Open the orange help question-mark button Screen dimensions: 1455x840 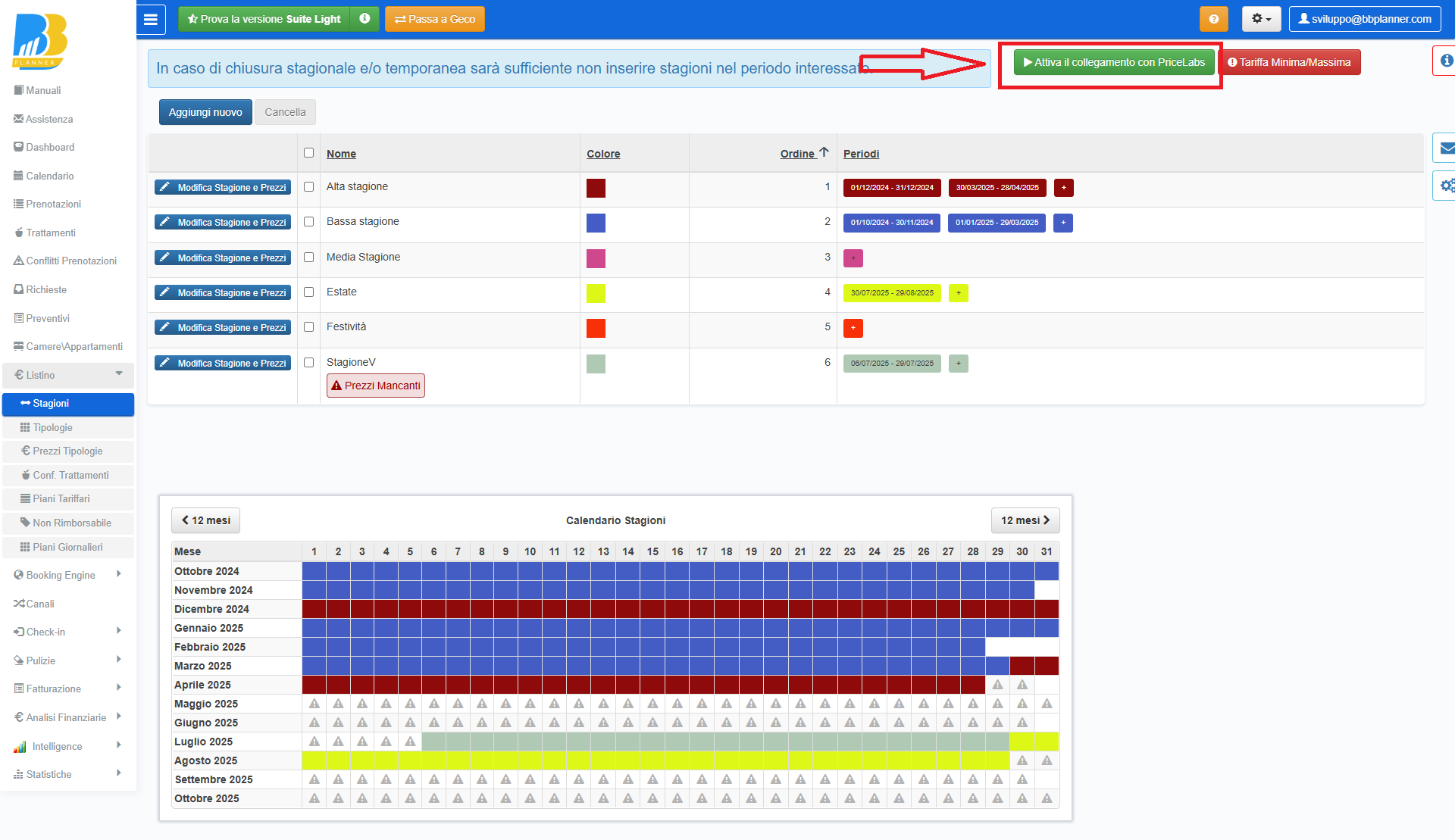(1213, 19)
